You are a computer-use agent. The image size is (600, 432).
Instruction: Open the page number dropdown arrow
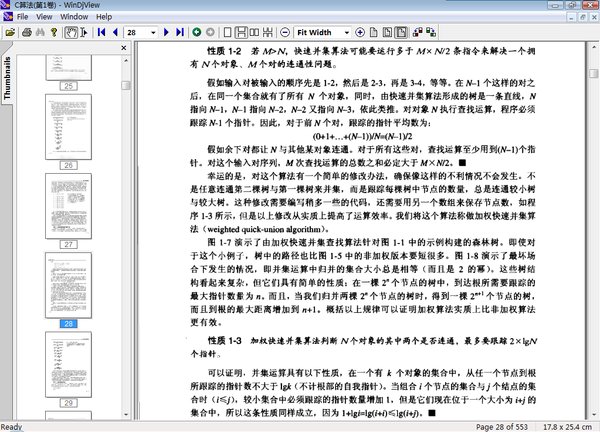(153, 33)
